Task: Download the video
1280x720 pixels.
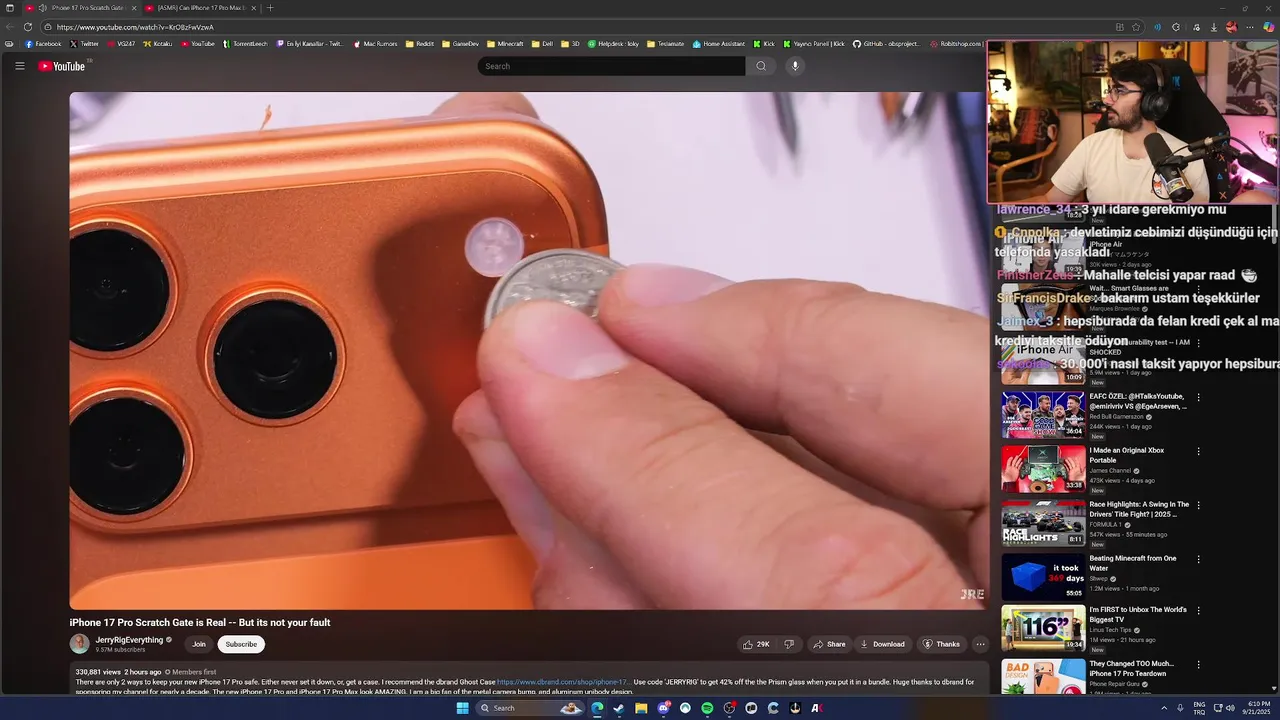Action: pyautogui.click(x=883, y=644)
